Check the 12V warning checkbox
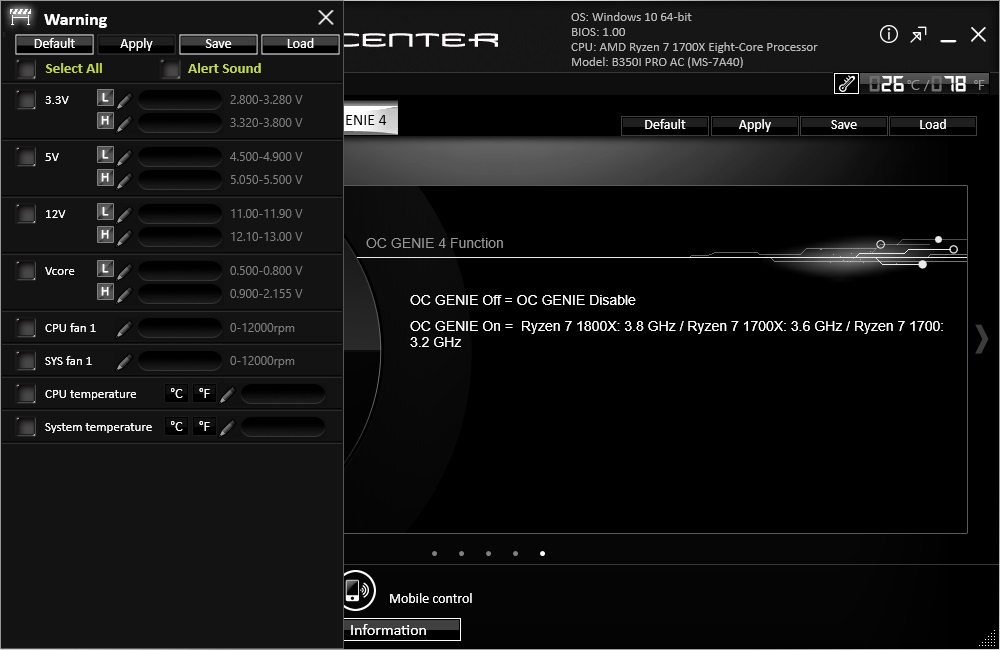Screen dimensions: 1000x650 click(26, 214)
